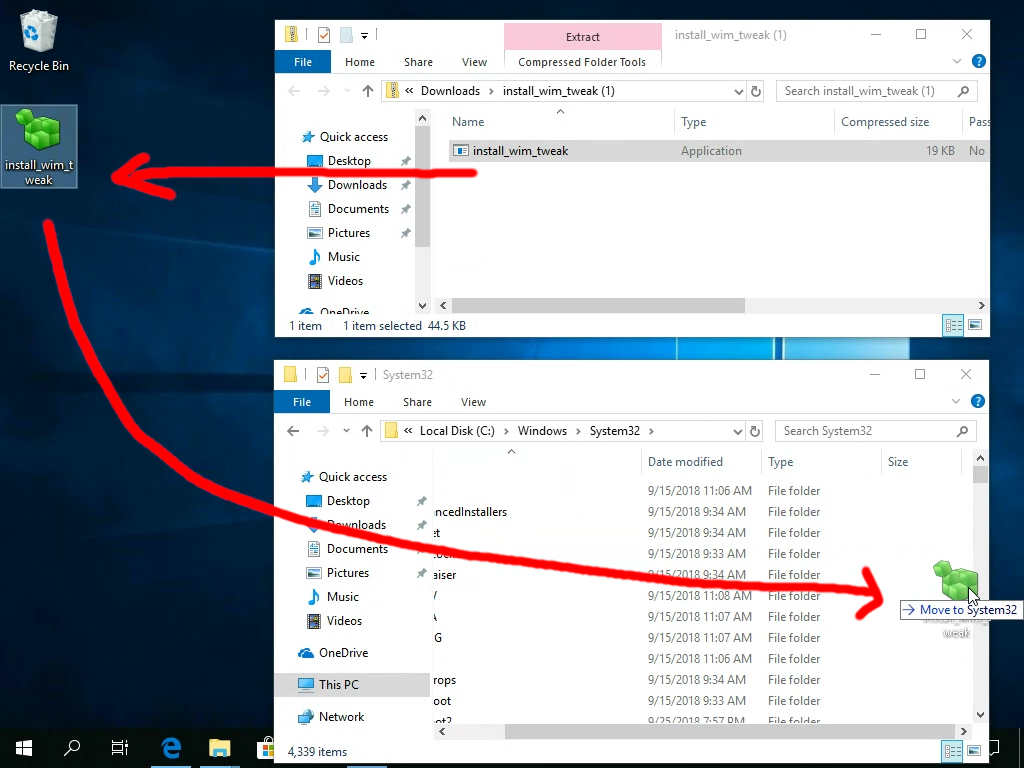Open taskbar search magnifier
Viewport: 1024px width, 768px height.
tap(72, 747)
